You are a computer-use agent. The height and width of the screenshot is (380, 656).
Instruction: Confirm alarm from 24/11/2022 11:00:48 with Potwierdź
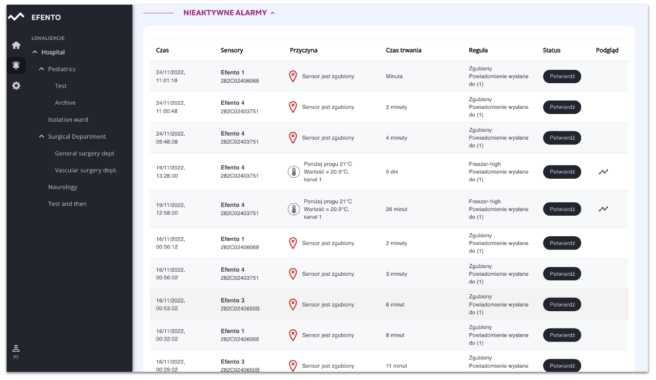562,107
